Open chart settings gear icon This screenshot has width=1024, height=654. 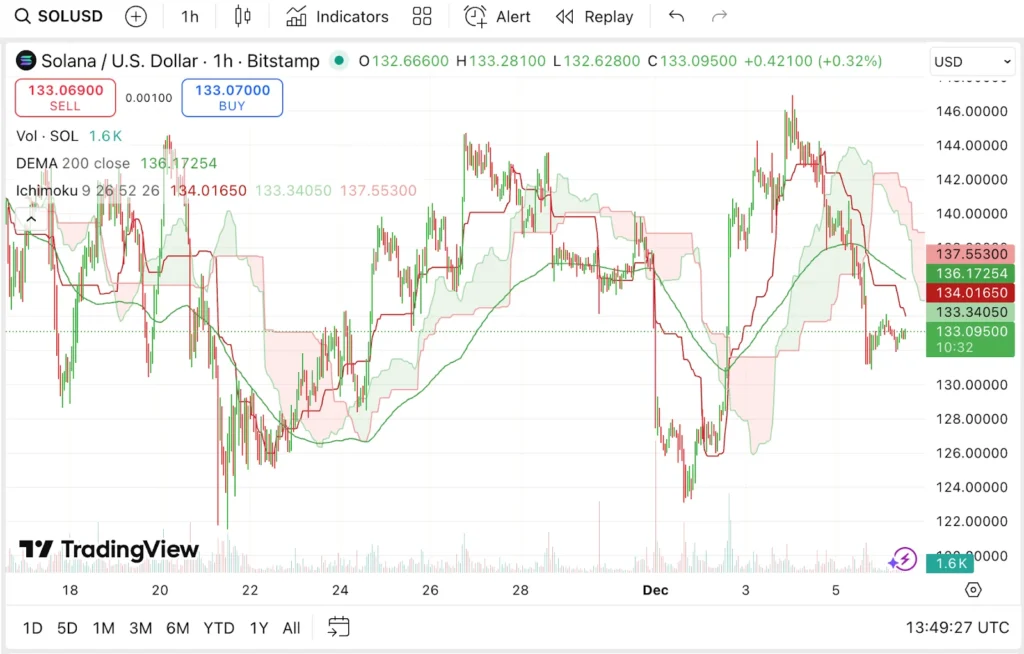click(973, 590)
